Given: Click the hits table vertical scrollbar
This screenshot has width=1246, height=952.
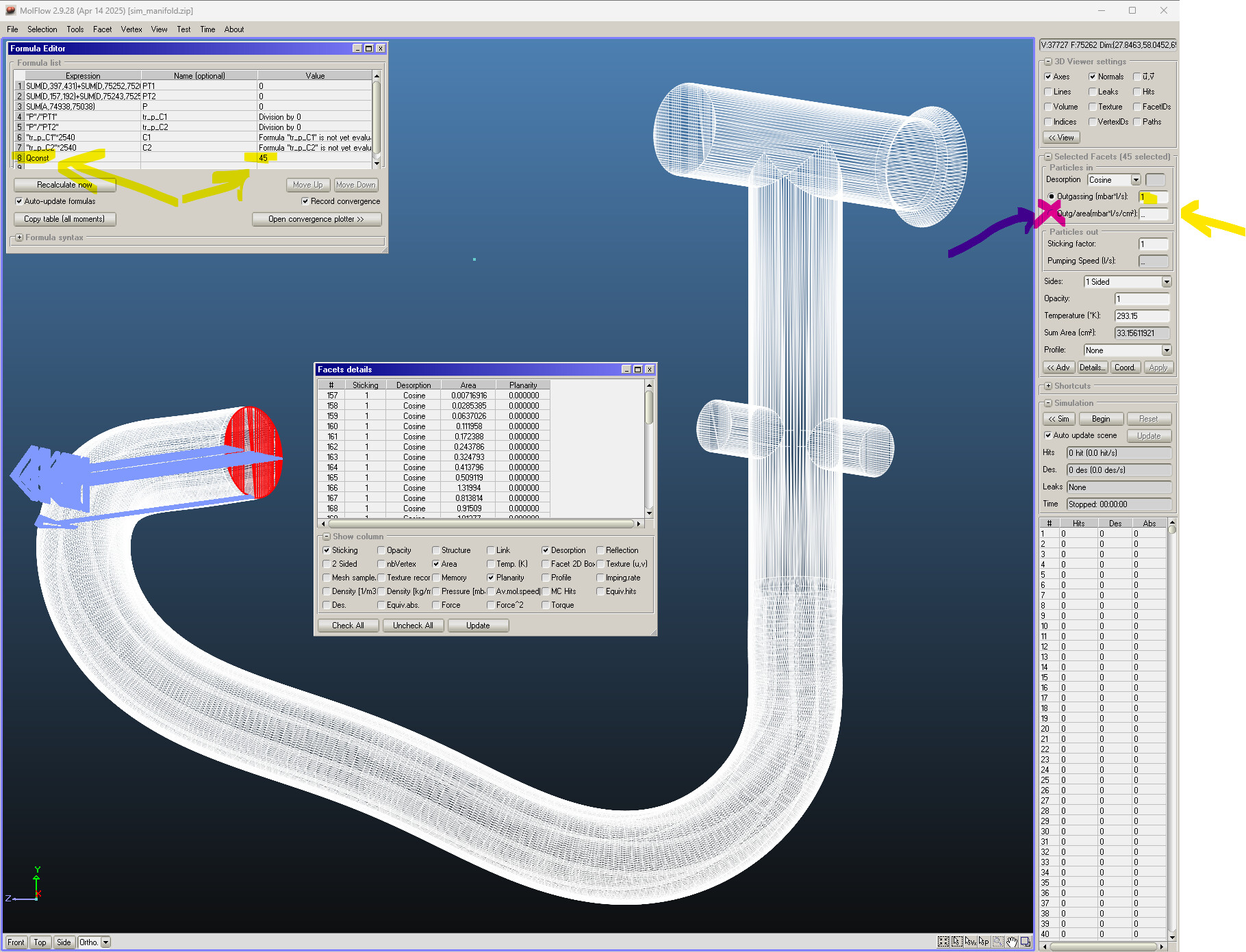Looking at the screenshot, I should point(1172,530).
